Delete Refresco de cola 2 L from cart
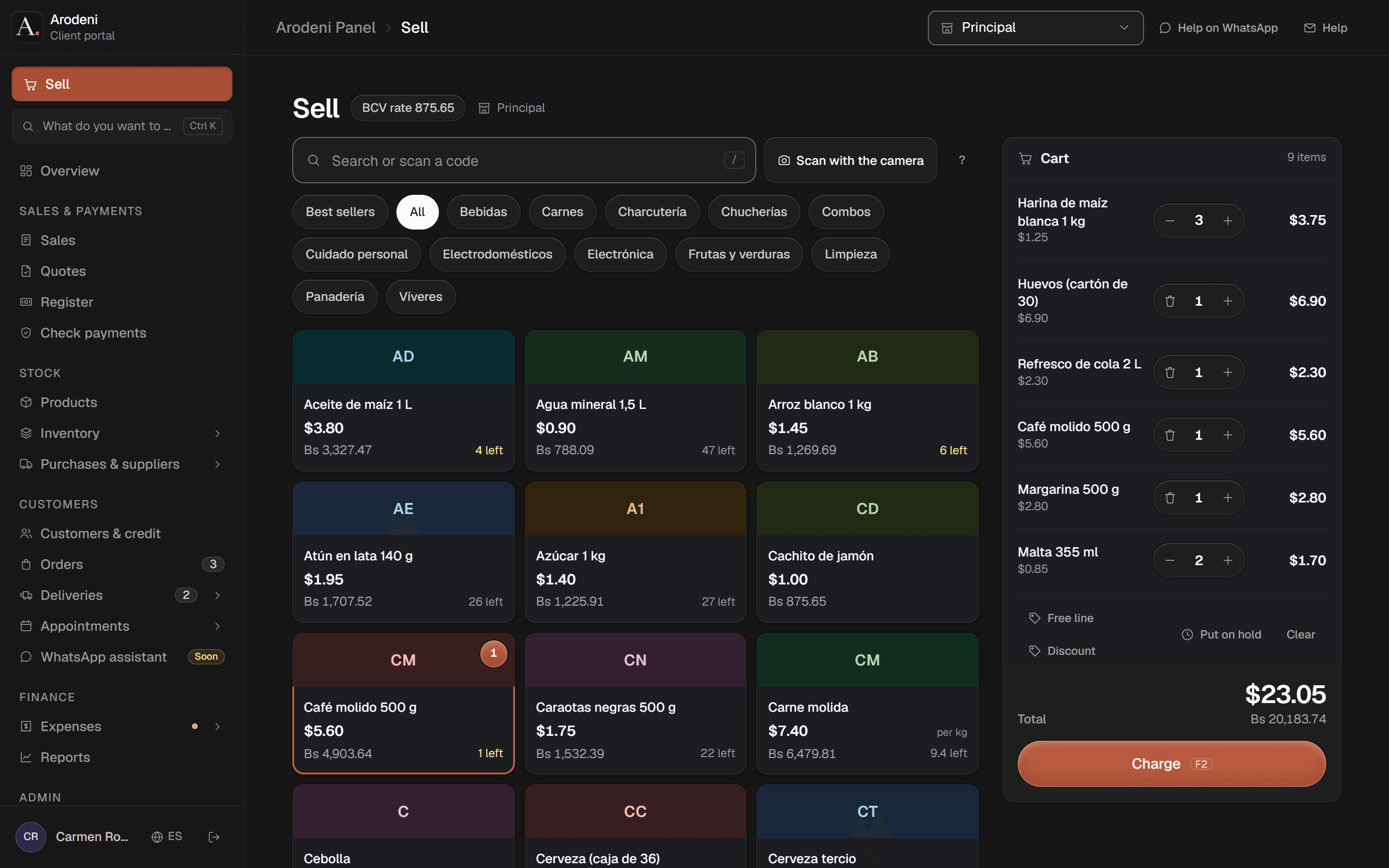This screenshot has height=868, width=1389. (1170, 373)
